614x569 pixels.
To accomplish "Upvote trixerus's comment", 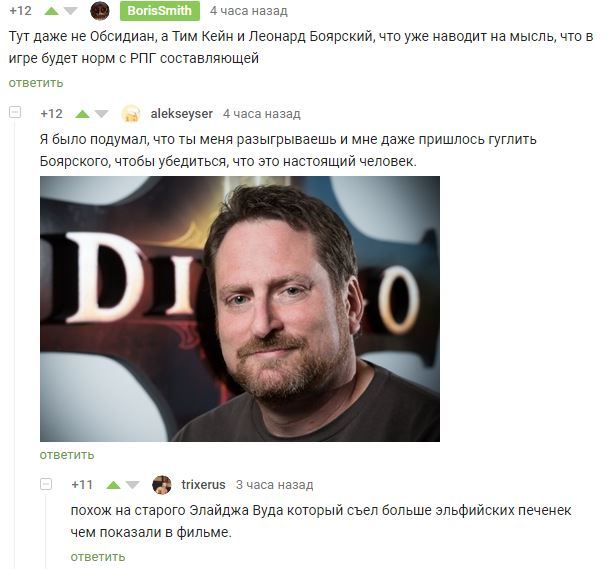I will coord(113,485).
